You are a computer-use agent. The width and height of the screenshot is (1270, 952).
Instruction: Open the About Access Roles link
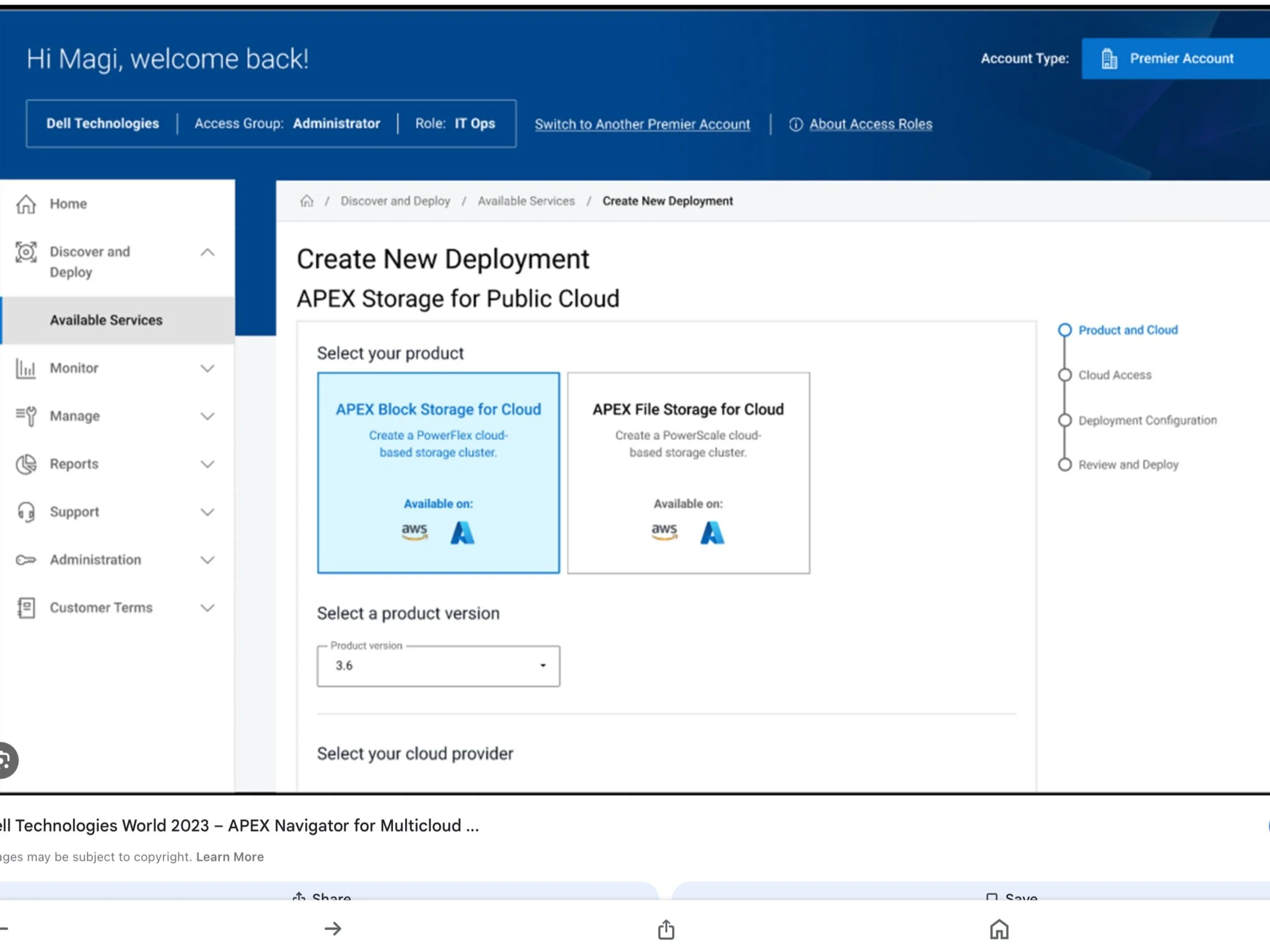point(870,124)
